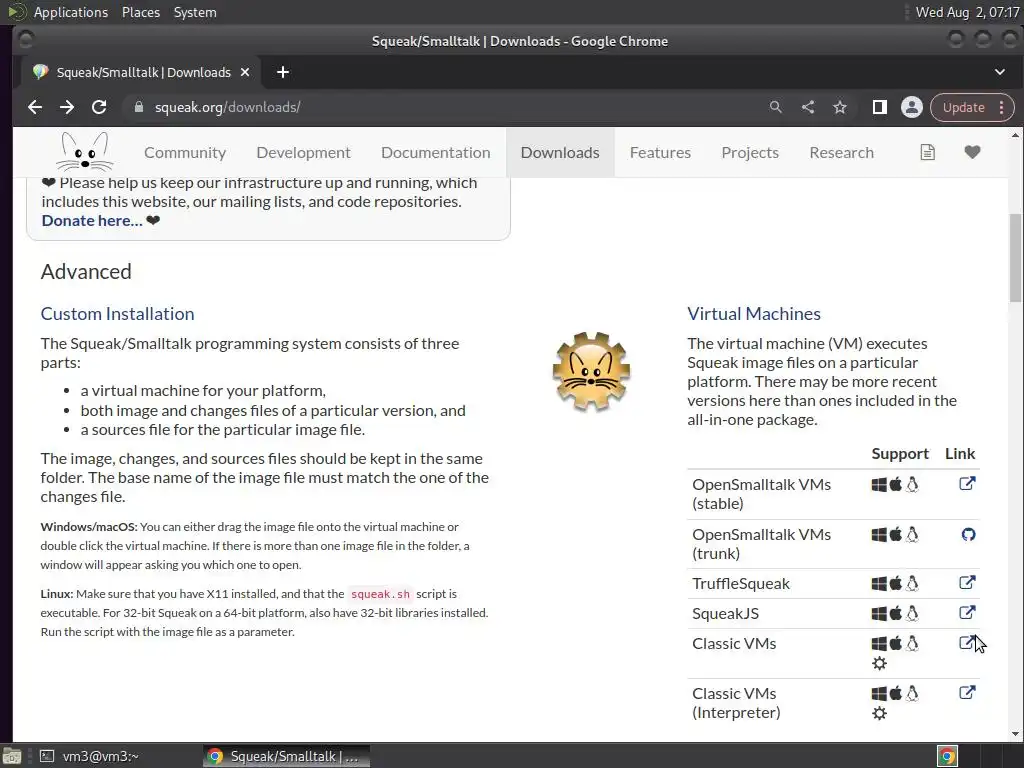Click the Custom Installation heading

[118, 313]
